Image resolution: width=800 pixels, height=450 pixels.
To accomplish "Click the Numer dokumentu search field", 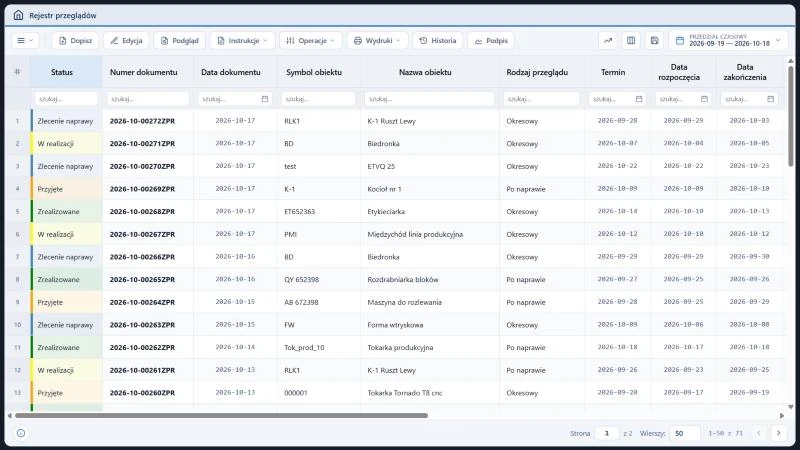I will (148, 98).
